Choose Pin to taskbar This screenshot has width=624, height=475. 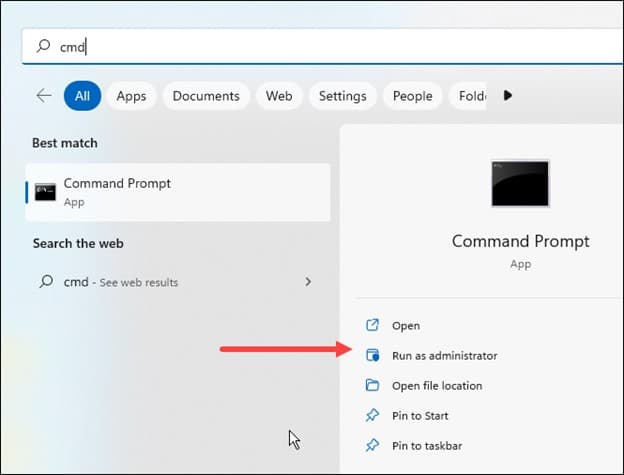point(427,446)
